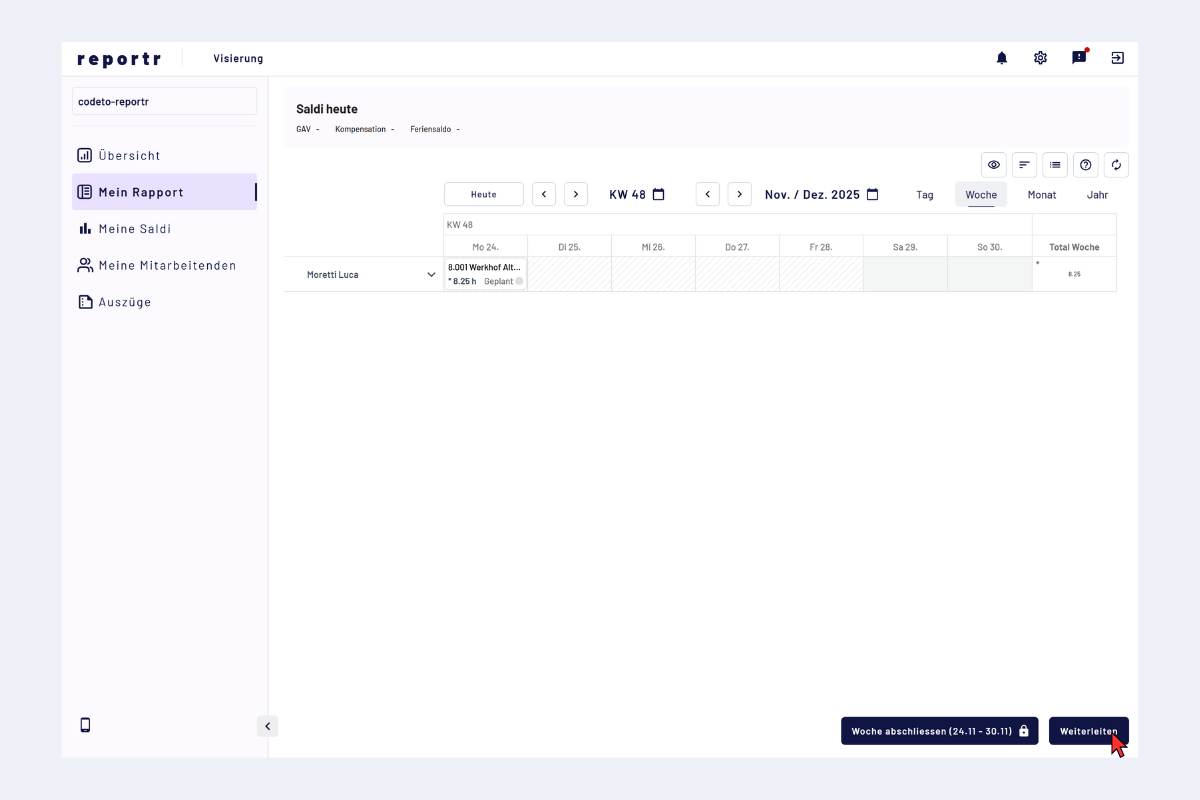Viewport: 1200px width, 800px height.
Task: Open the help question mark icon
Action: [1085, 165]
